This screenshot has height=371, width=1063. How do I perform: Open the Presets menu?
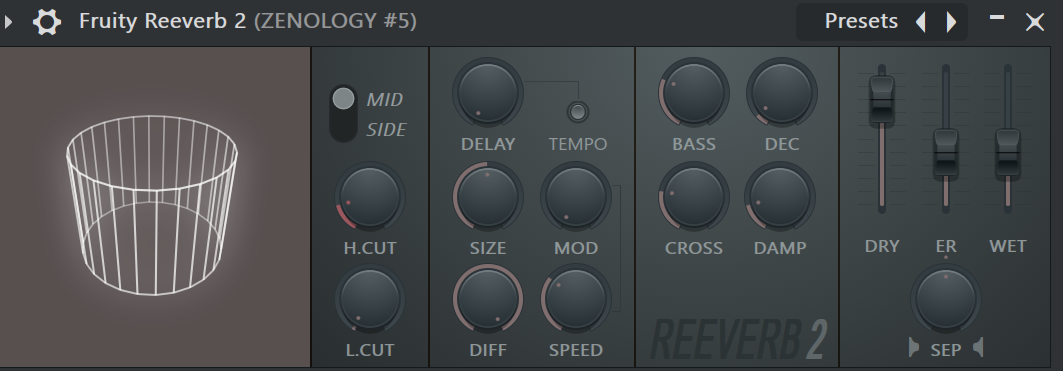pos(861,22)
